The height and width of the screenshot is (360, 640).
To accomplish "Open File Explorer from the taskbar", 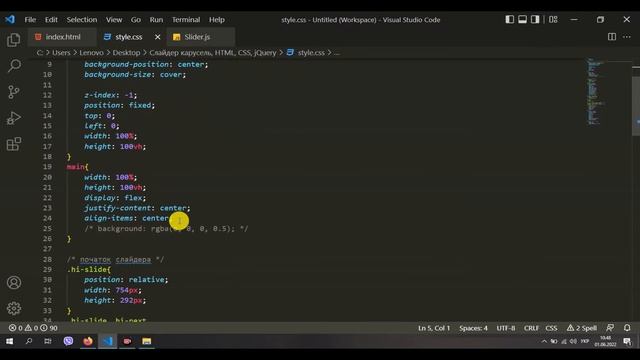I will (147, 341).
